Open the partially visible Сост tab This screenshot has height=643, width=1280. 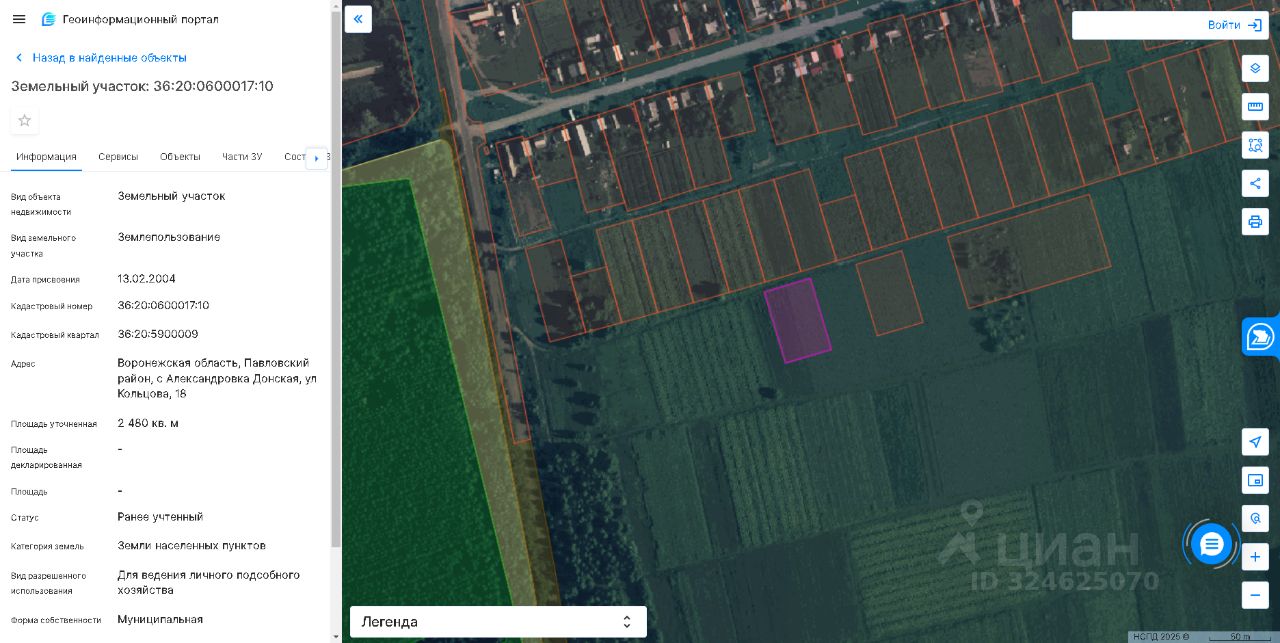[x=294, y=157]
